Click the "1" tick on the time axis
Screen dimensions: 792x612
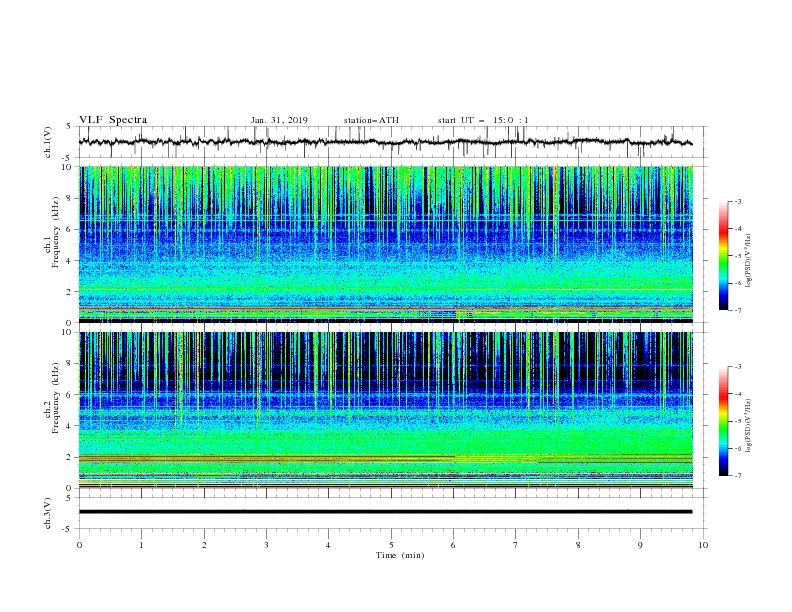coord(141,545)
